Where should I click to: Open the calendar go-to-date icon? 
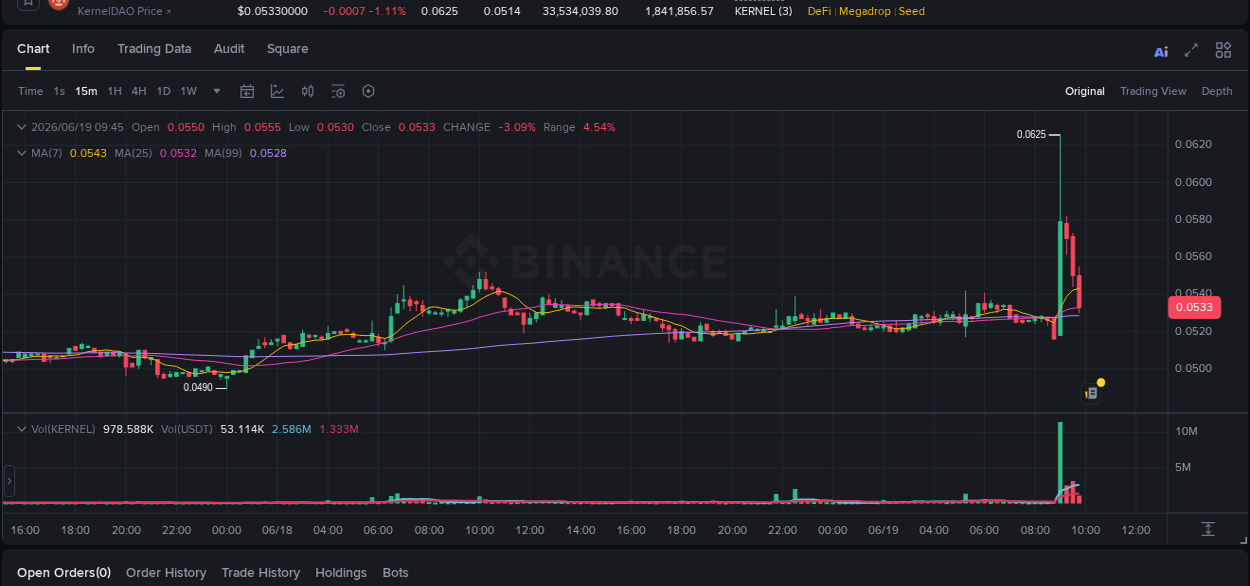click(x=247, y=91)
